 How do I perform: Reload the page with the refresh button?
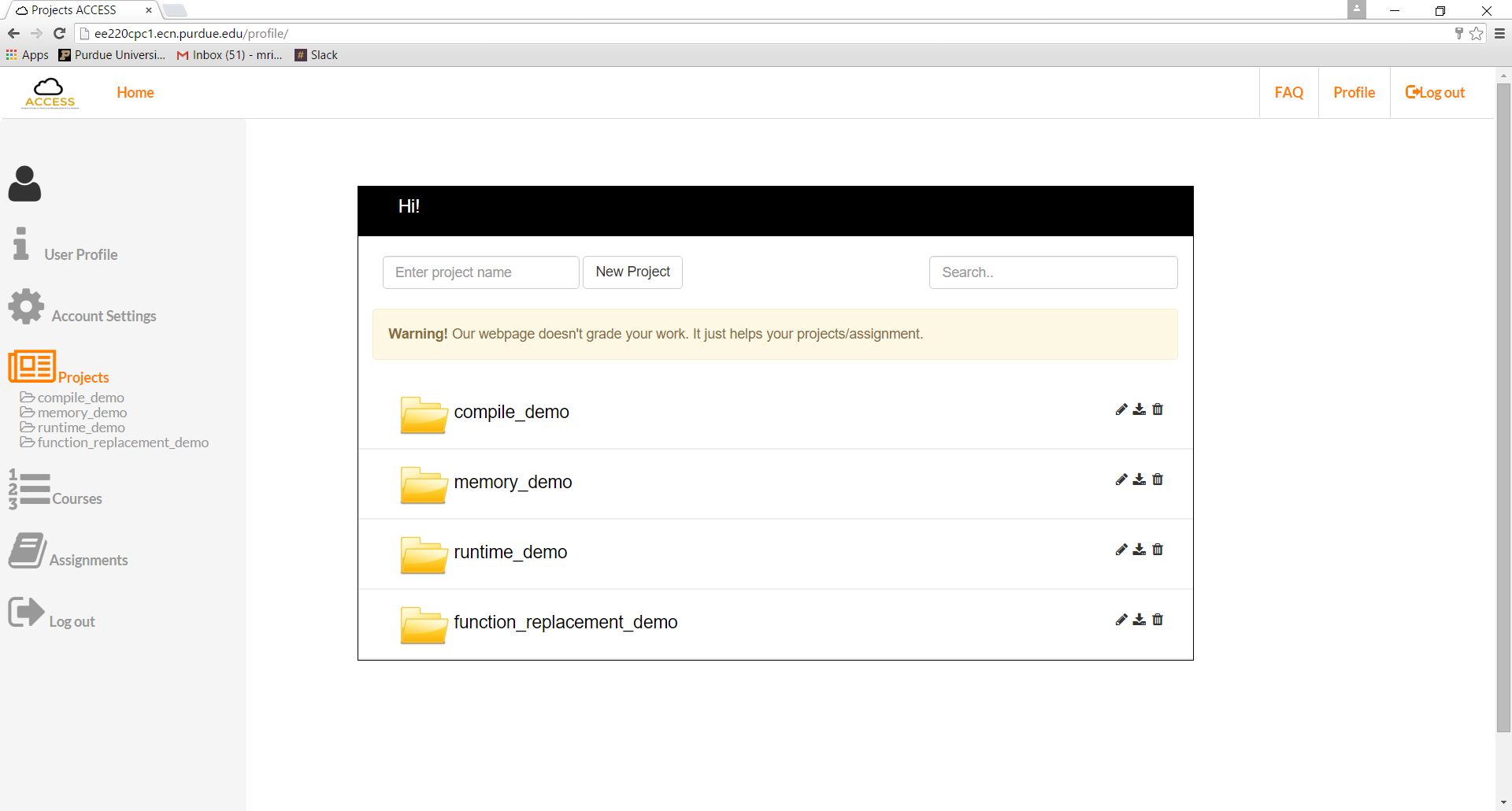(x=59, y=33)
